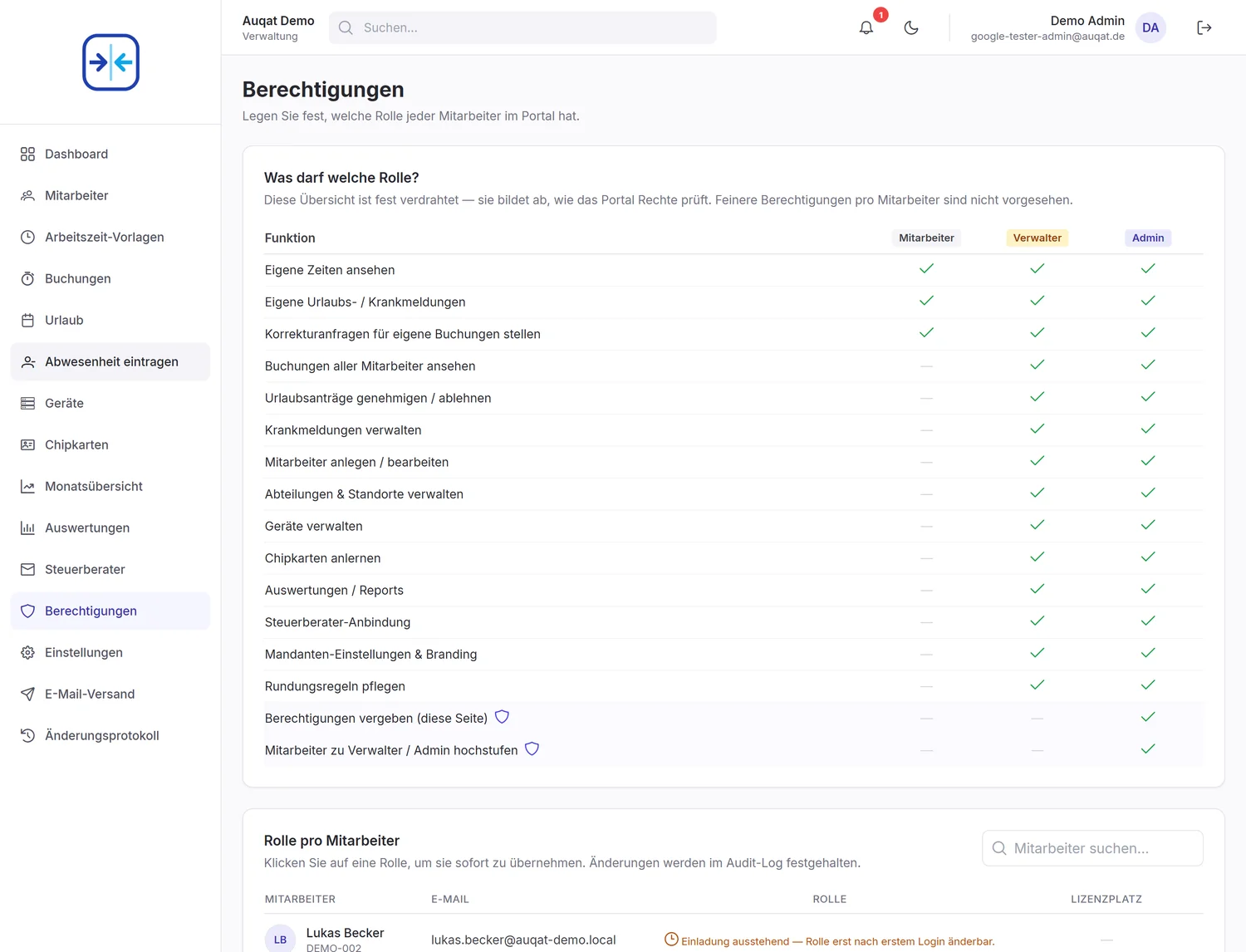Image resolution: width=1246 pixels, height=952 pixels.
Task: Open the notifications bell
Action: pyautogui.click(x=866, y=27)
